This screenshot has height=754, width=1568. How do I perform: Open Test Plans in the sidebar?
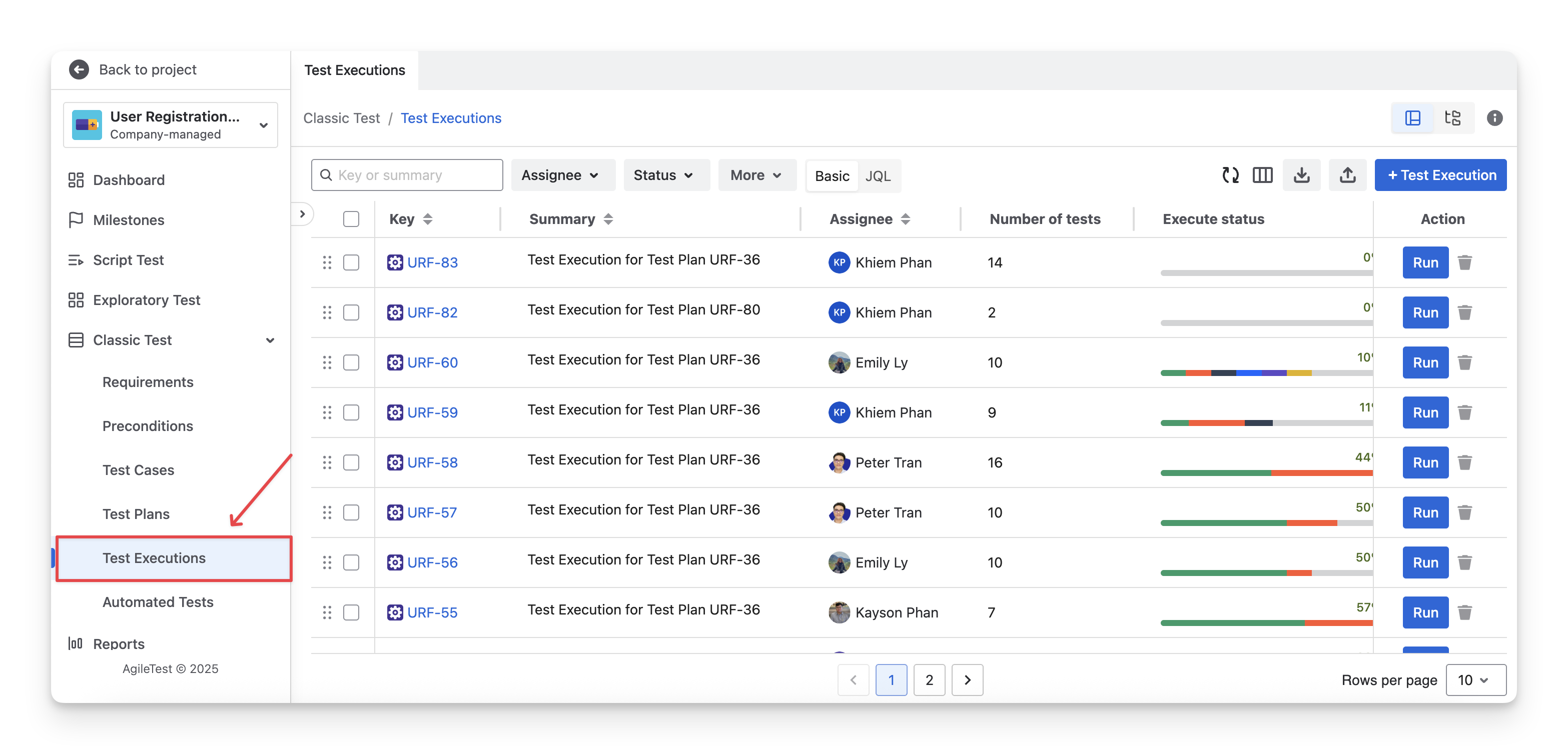coord(137,514)
